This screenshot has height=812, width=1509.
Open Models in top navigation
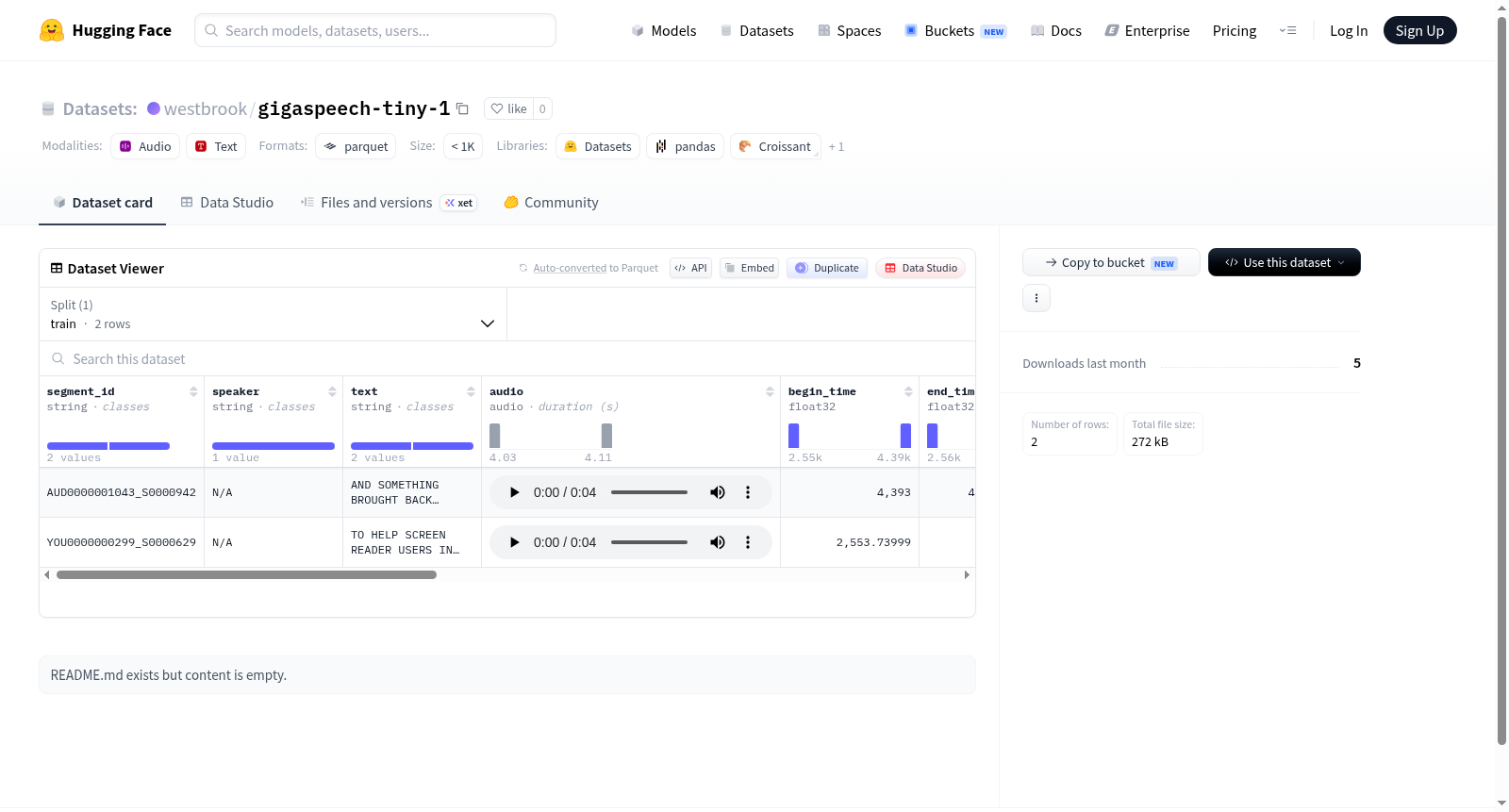664,30
